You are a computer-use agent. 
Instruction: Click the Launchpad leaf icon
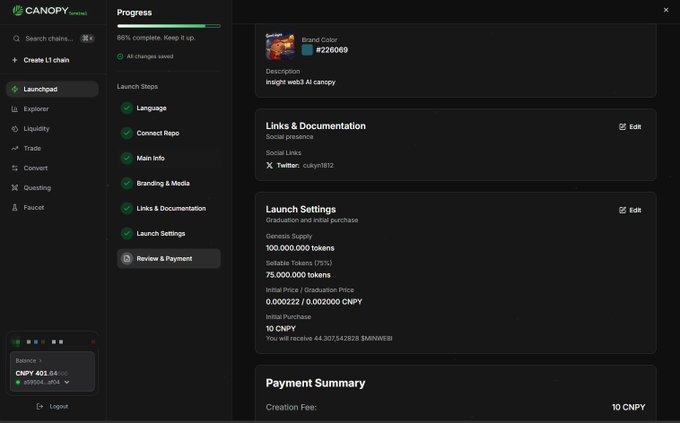point(15,89)
